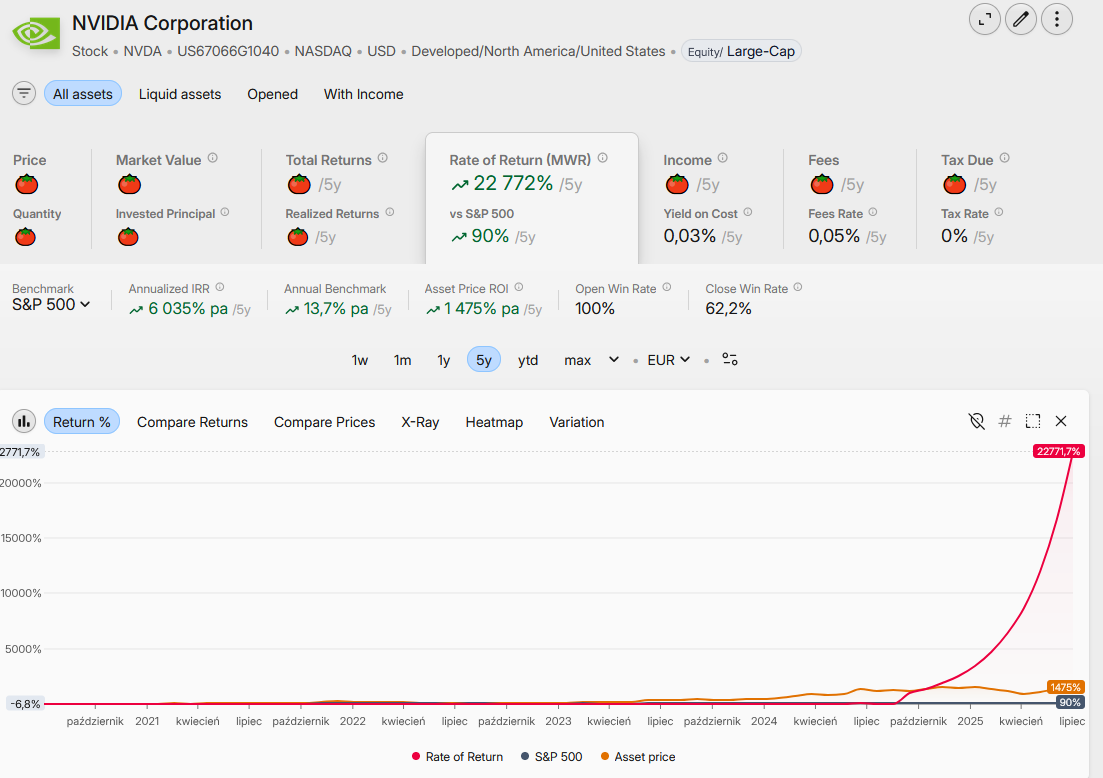Viewport: 1103px width, 778px height.
Task: Toggle the hide-values crossed eye icon
Action: tap(976, 421)
